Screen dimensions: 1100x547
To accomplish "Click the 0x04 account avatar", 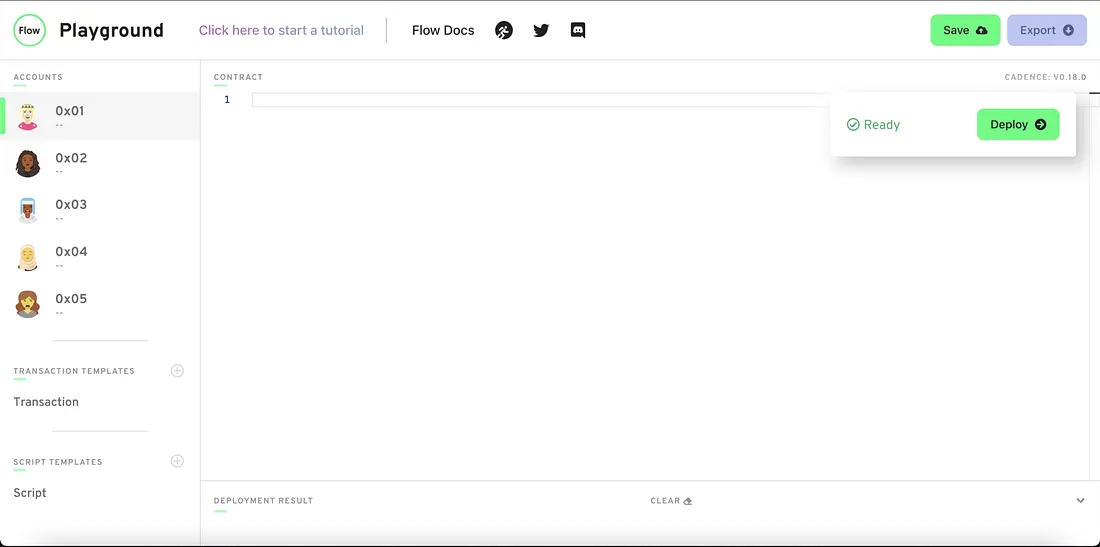I will [x=28, y=257].
